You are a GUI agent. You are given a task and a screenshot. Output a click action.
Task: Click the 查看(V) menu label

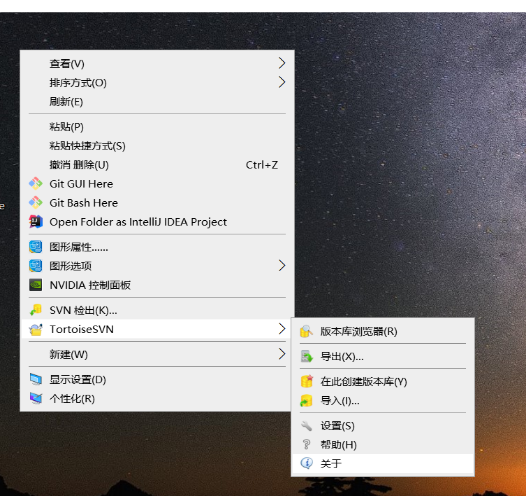click(x=67, y=63)
